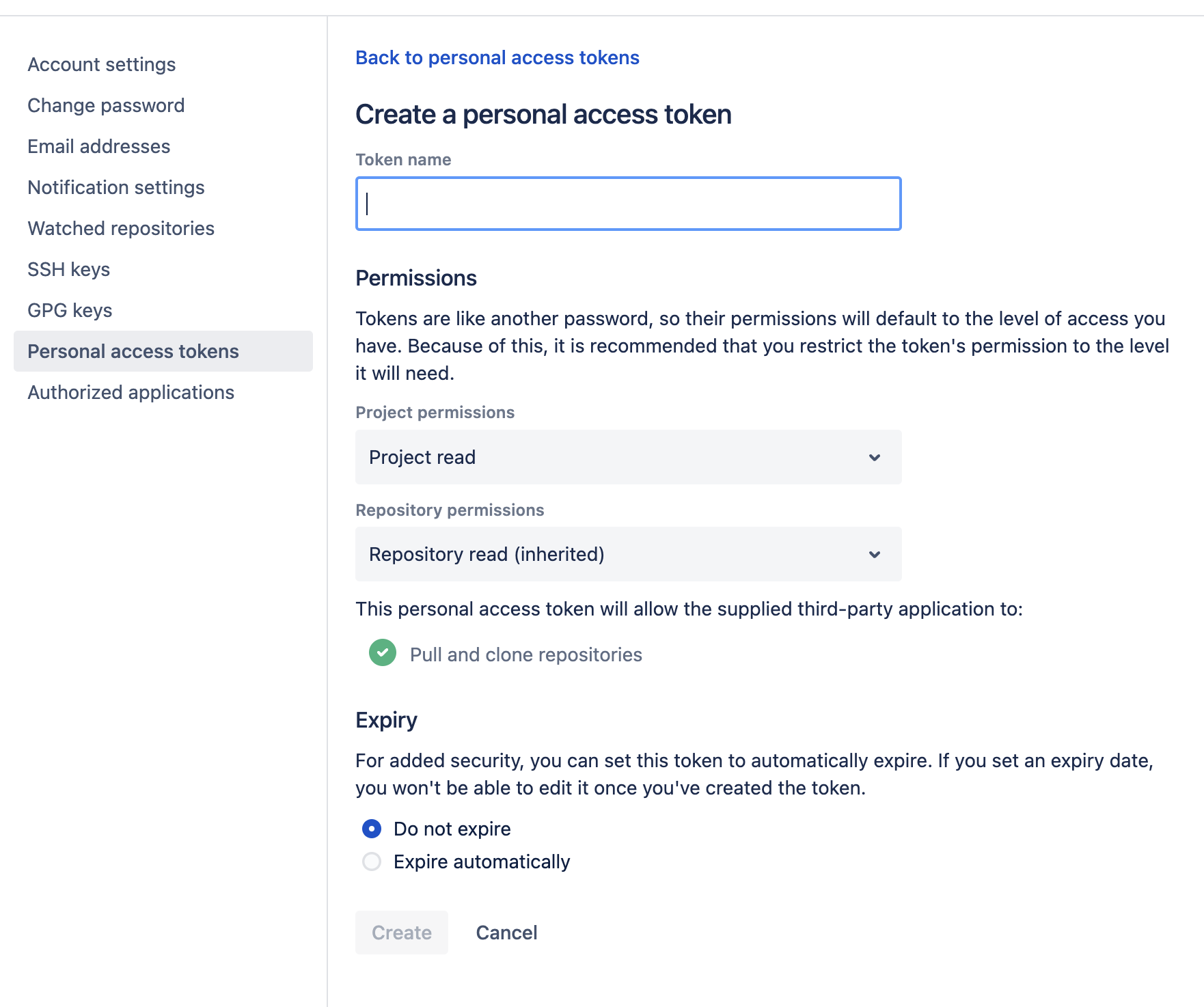
Task: Expand the Repository permissions dropdown
Action: click(627, 554)
